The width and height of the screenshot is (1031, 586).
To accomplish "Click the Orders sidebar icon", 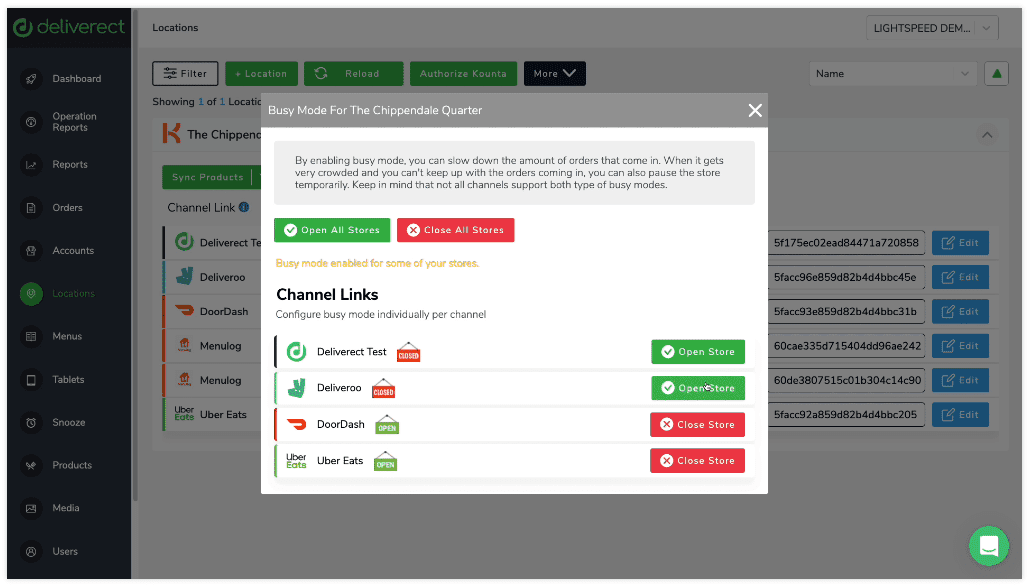I will [x=31, y=208].
